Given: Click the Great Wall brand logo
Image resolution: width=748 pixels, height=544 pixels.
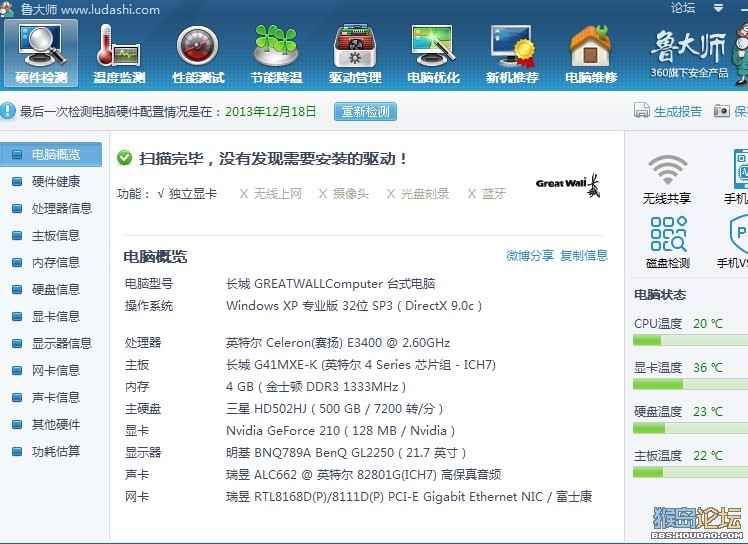Looking at the screenshot, I should [568, 185].
